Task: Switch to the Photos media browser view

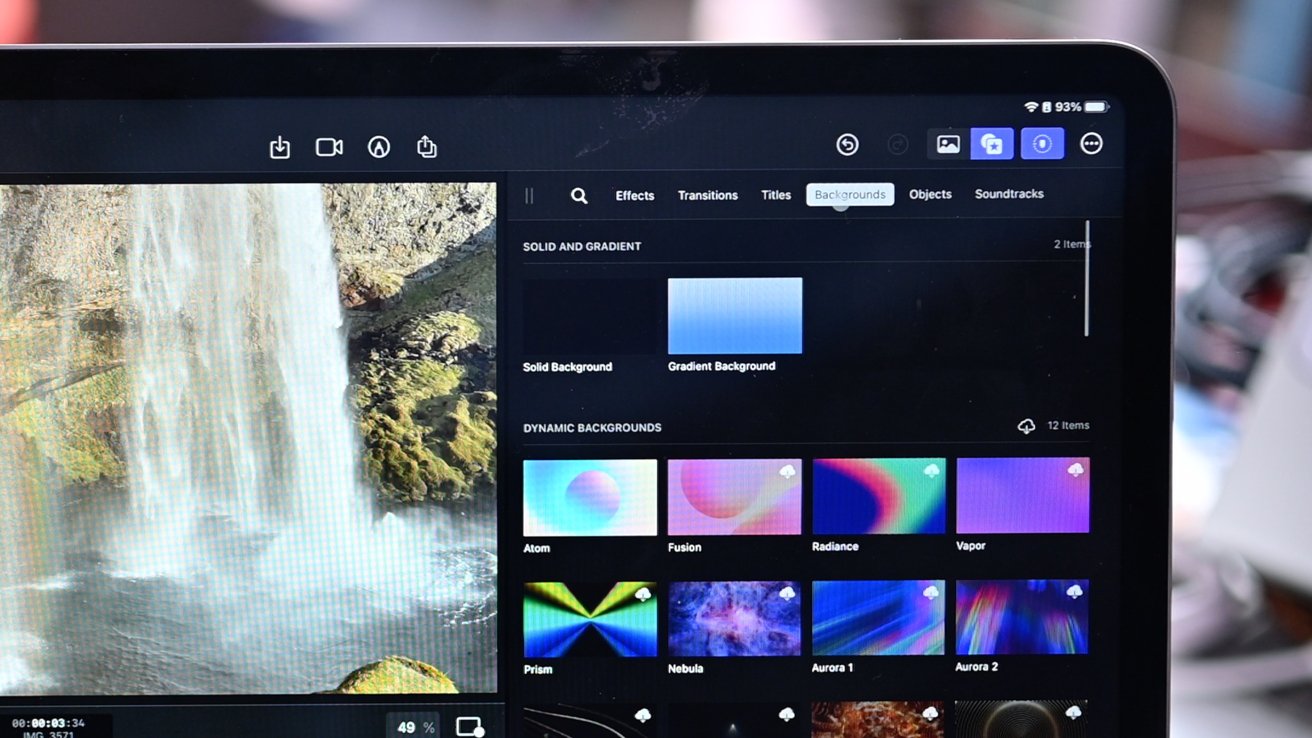Action: (x=947, y=143)
